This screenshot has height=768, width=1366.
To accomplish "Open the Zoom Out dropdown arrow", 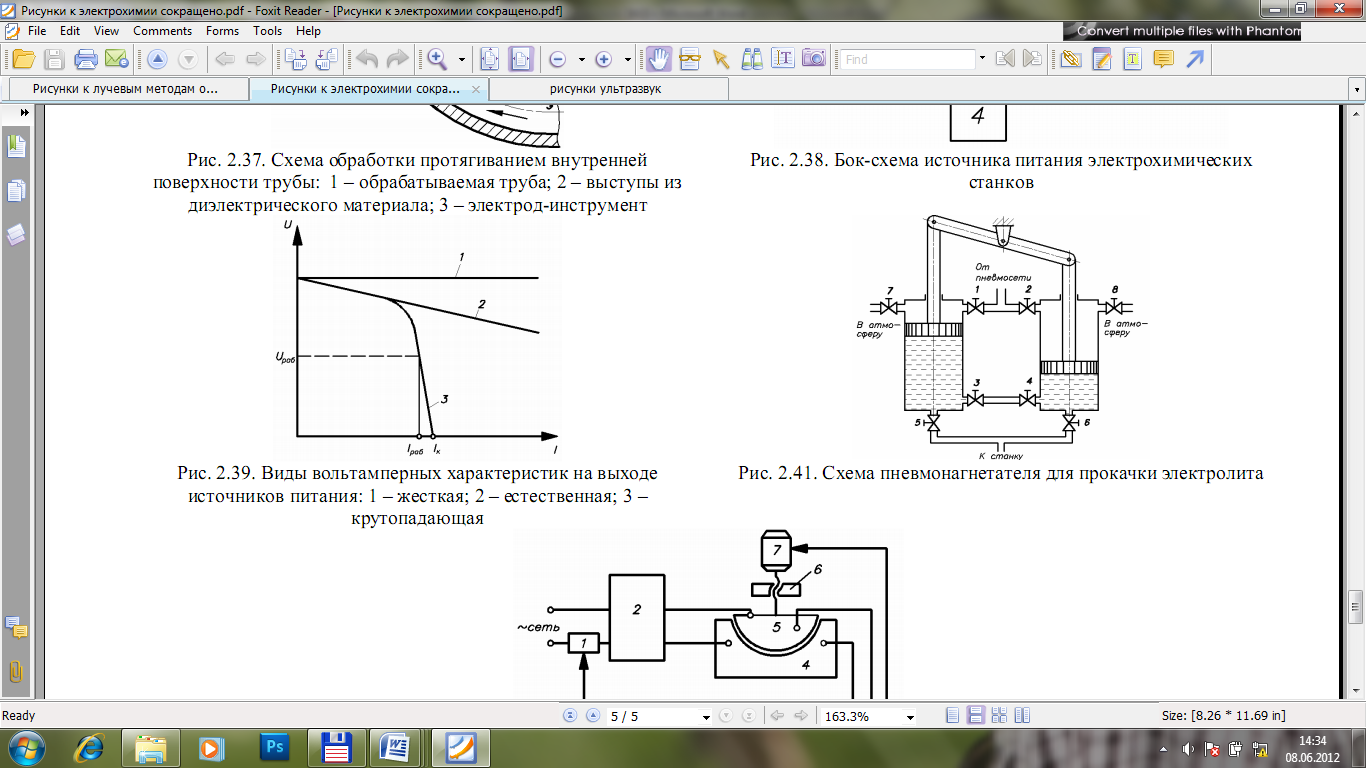I will click(582, 59).
